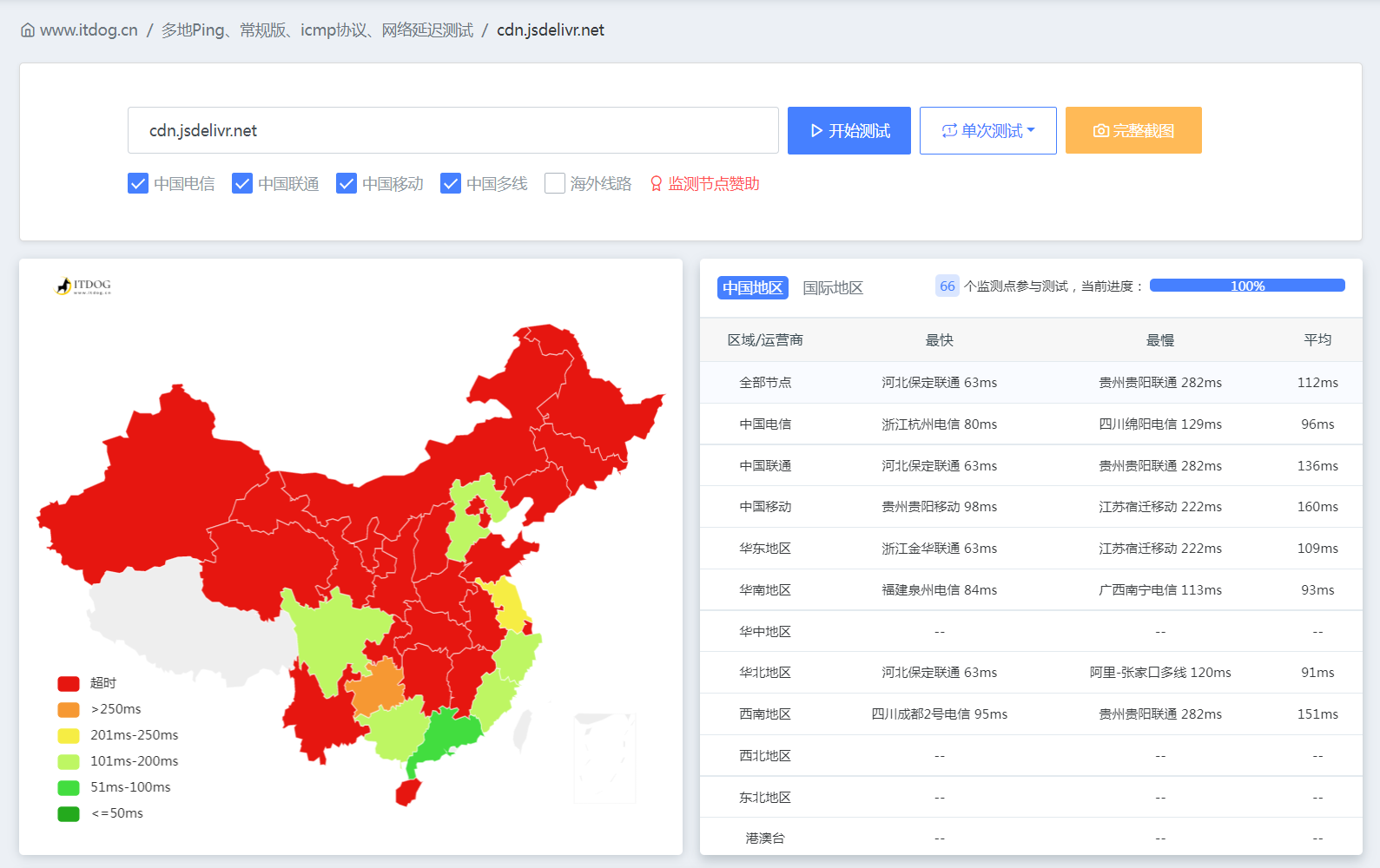Switch to the 国际地区 tab
The image size is (1380, 868).
832,288
